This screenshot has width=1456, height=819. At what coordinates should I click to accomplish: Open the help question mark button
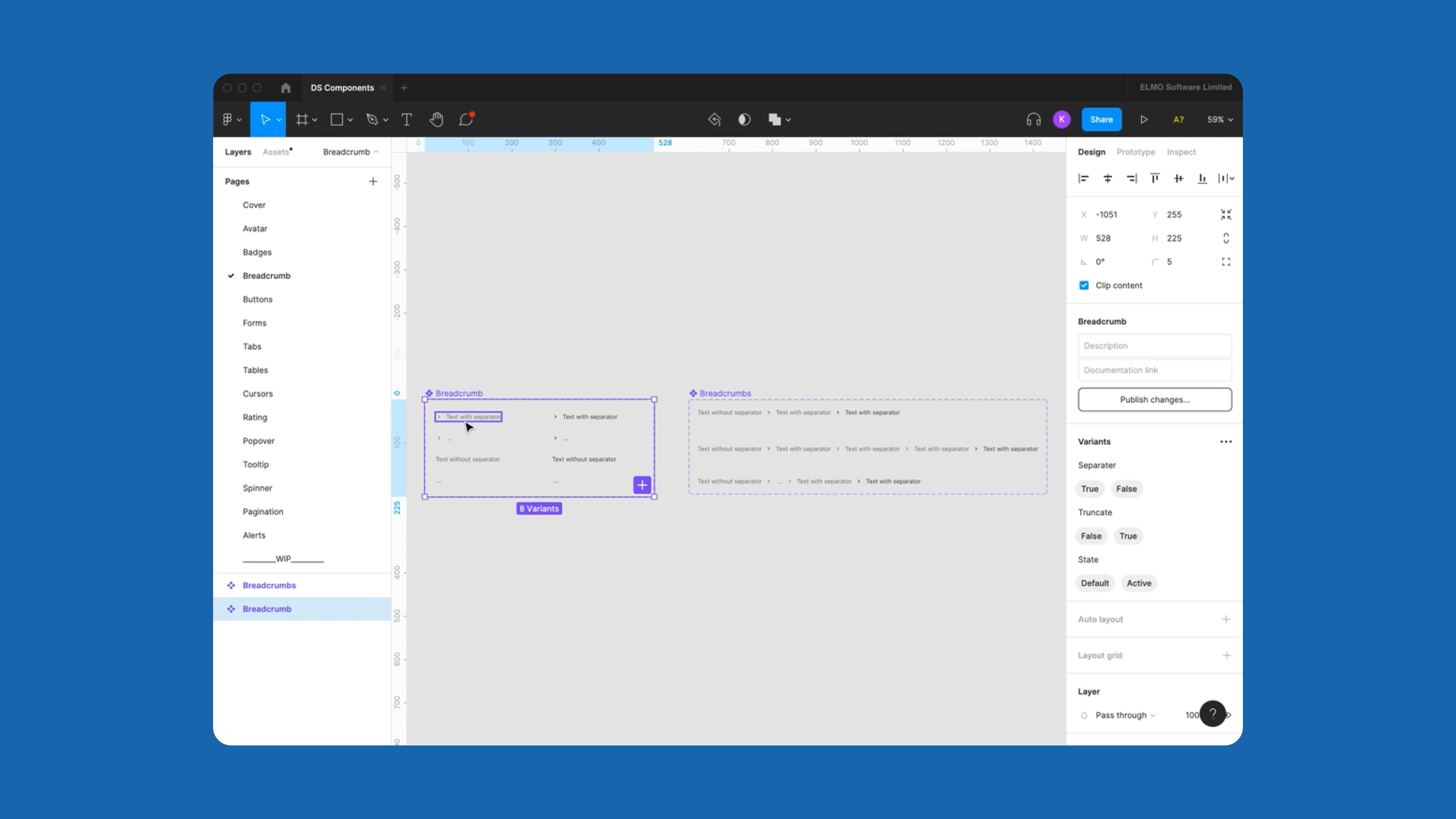coord(1213,713)
